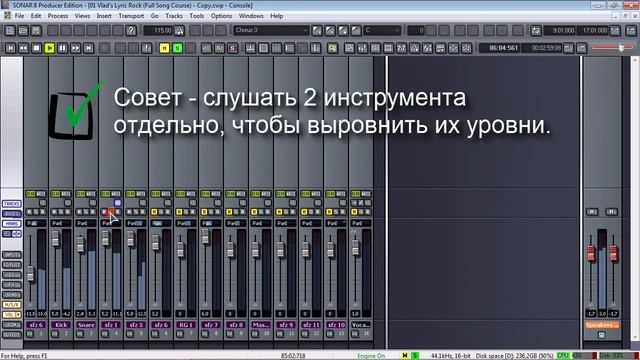640x360 pixels.
Task: Open the Tracks menu
Action: pos(174,16)
